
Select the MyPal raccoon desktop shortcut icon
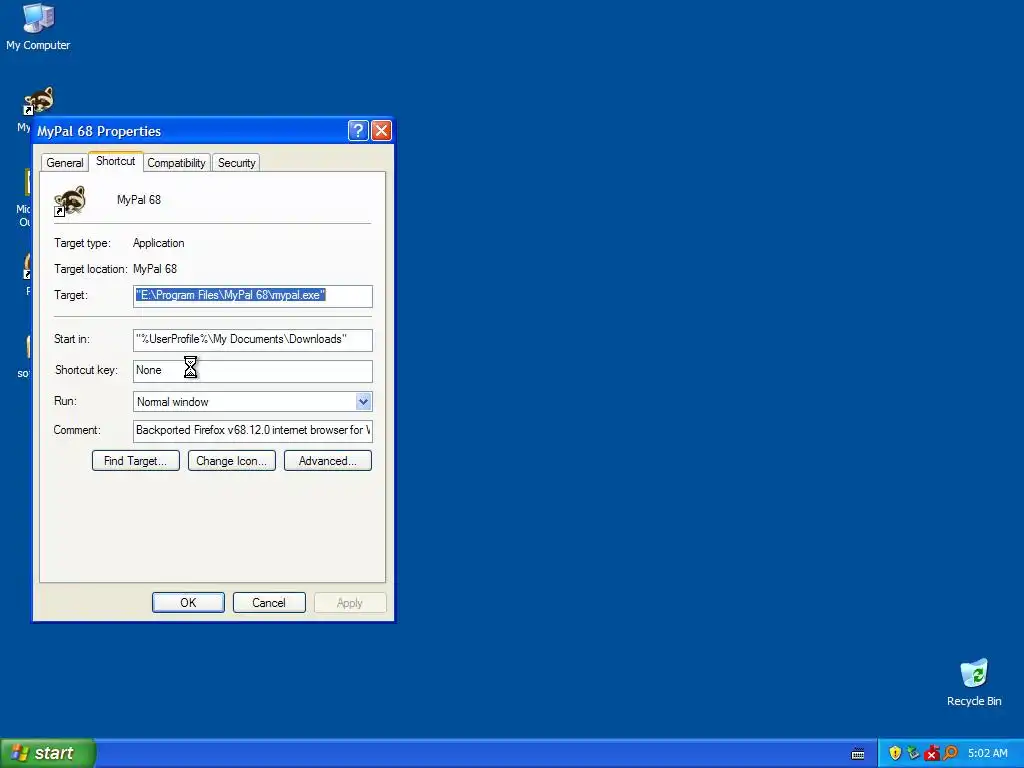pos(39,101)
